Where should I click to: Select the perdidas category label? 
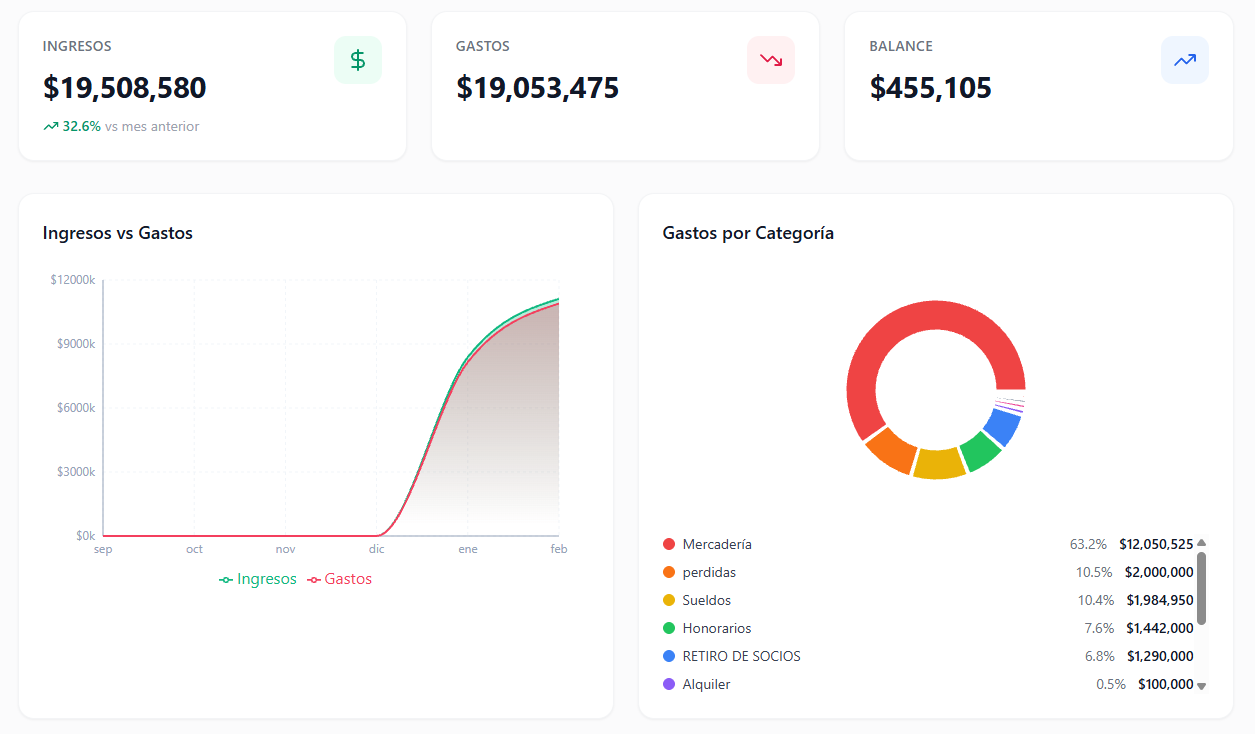709,572
